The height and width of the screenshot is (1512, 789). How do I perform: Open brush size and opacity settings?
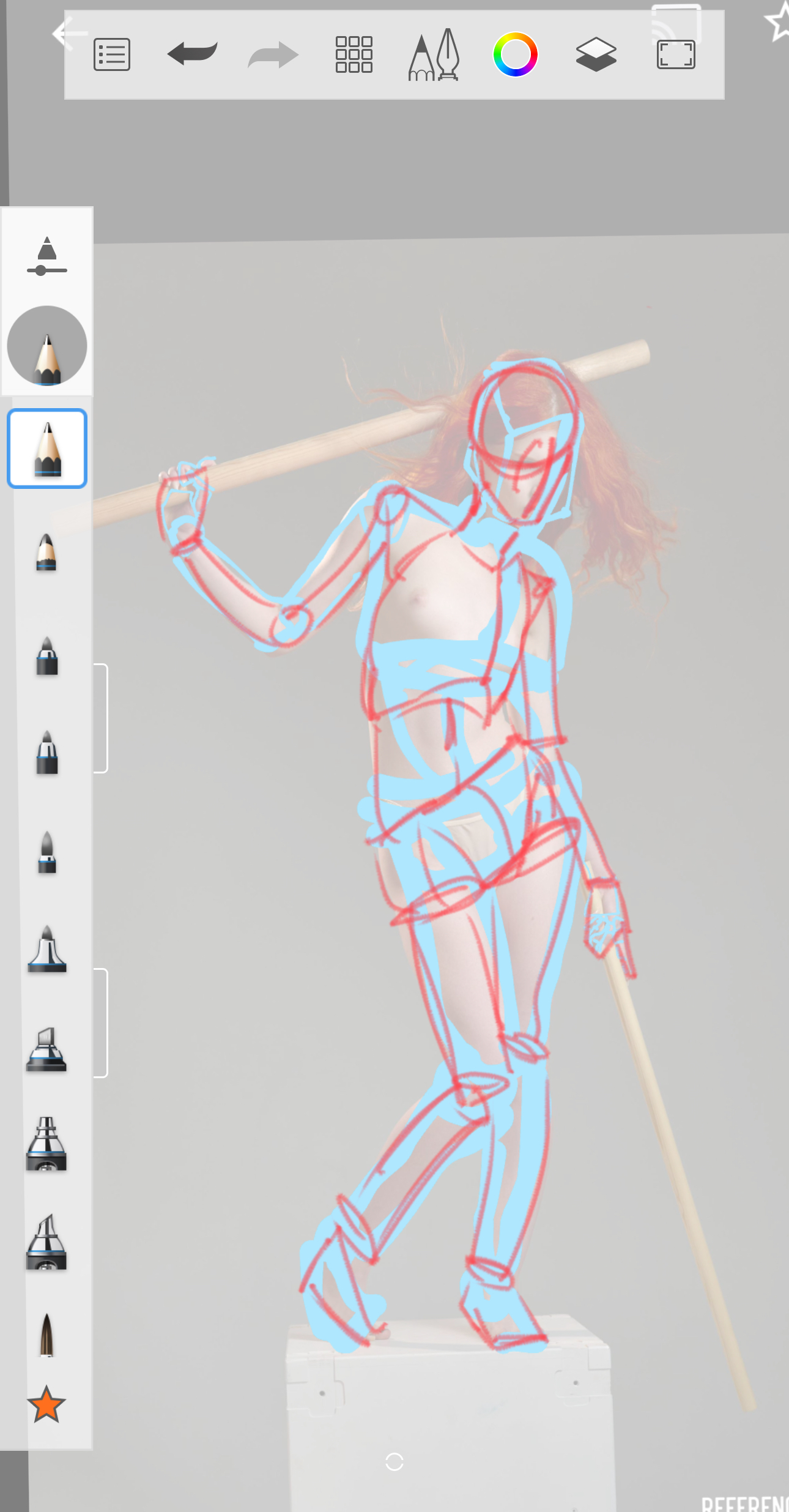point(46,256)
